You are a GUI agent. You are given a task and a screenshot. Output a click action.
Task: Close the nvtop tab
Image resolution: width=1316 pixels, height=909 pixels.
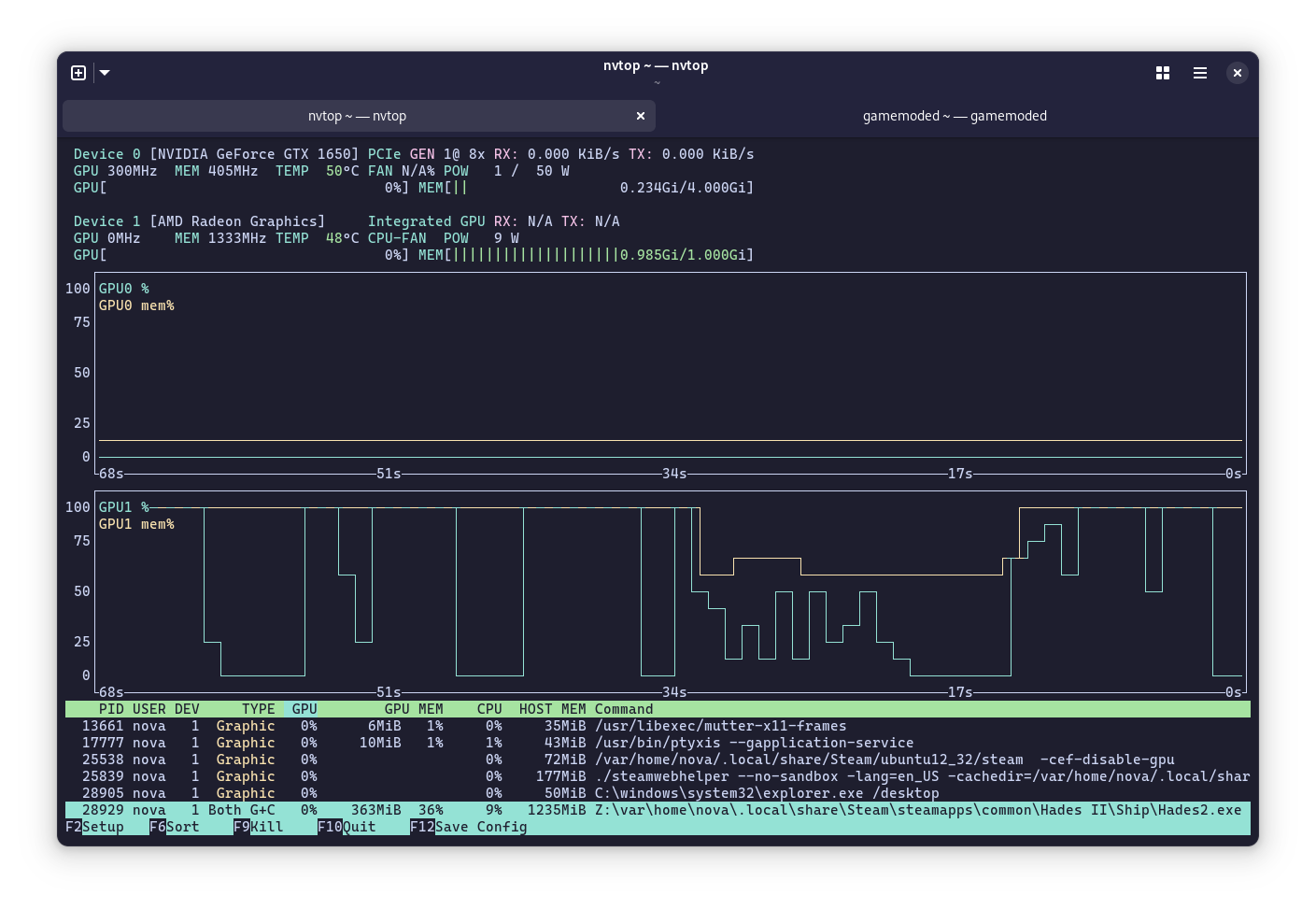(641, 116)
